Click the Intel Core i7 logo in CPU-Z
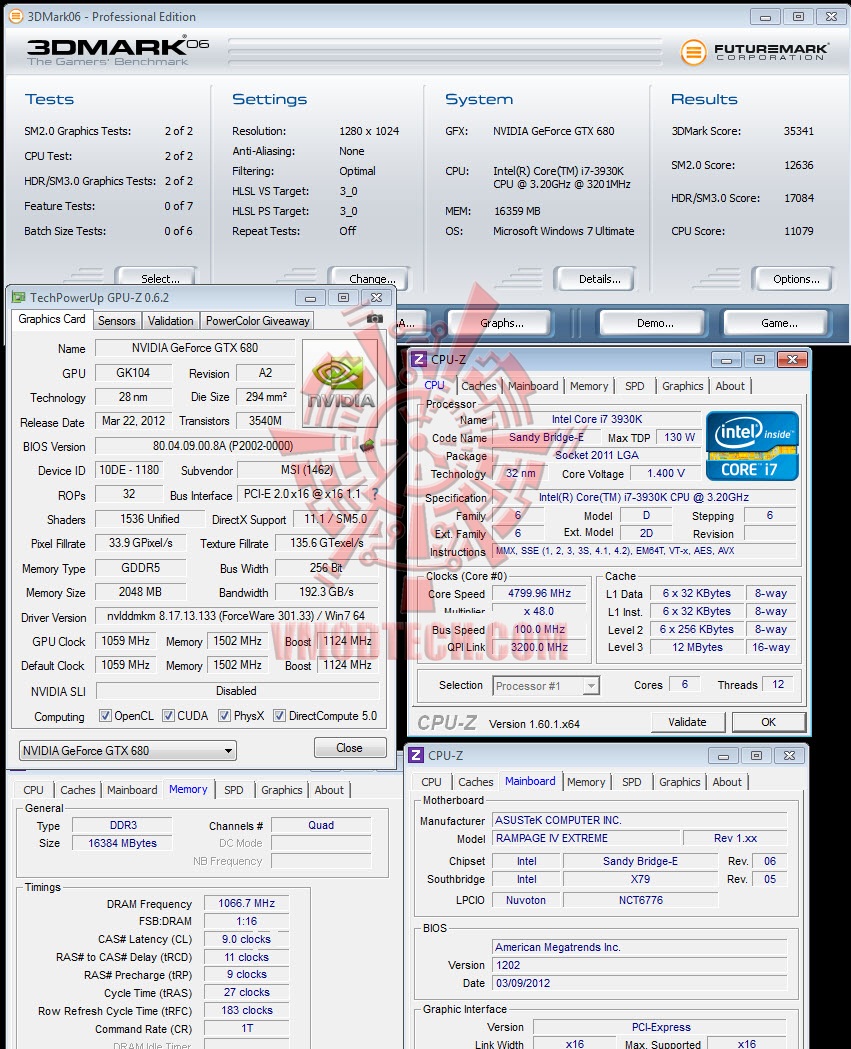 click(x=753, y=446)
